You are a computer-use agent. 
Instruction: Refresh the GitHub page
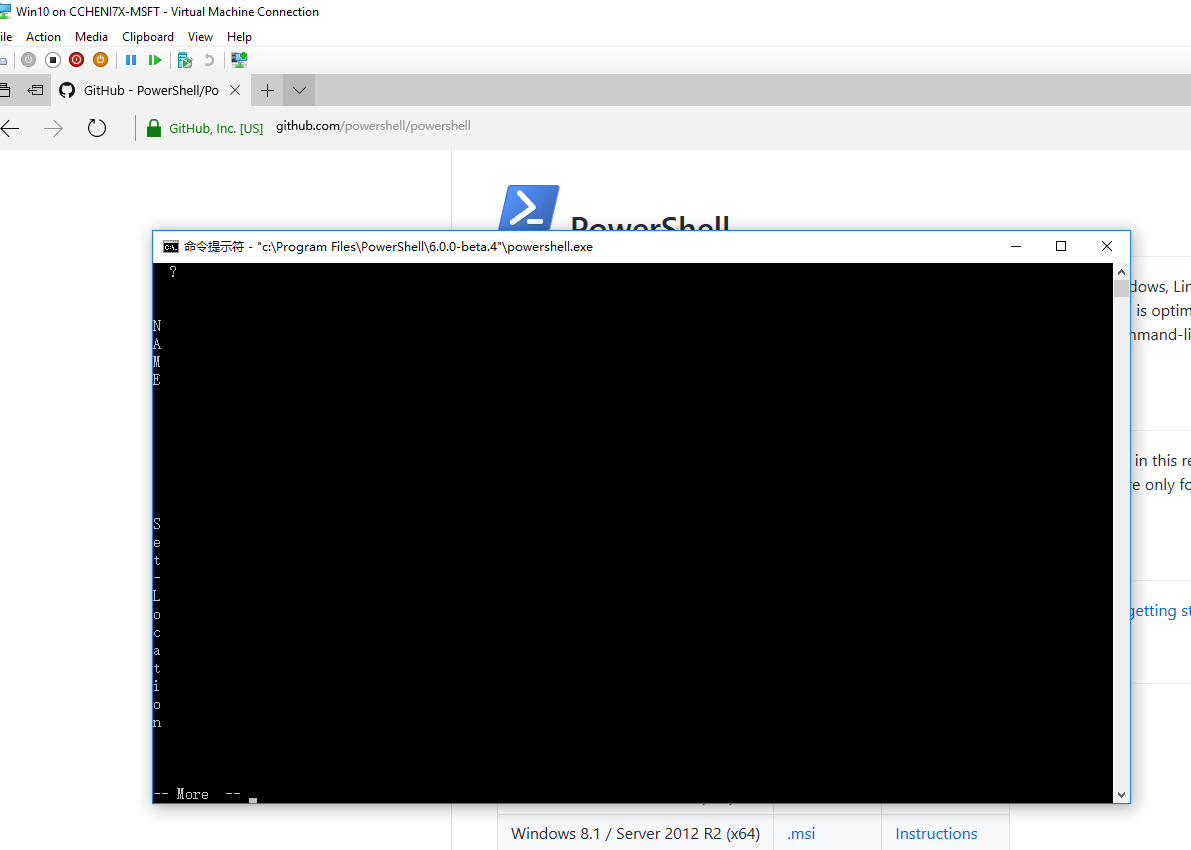[96, 128]
